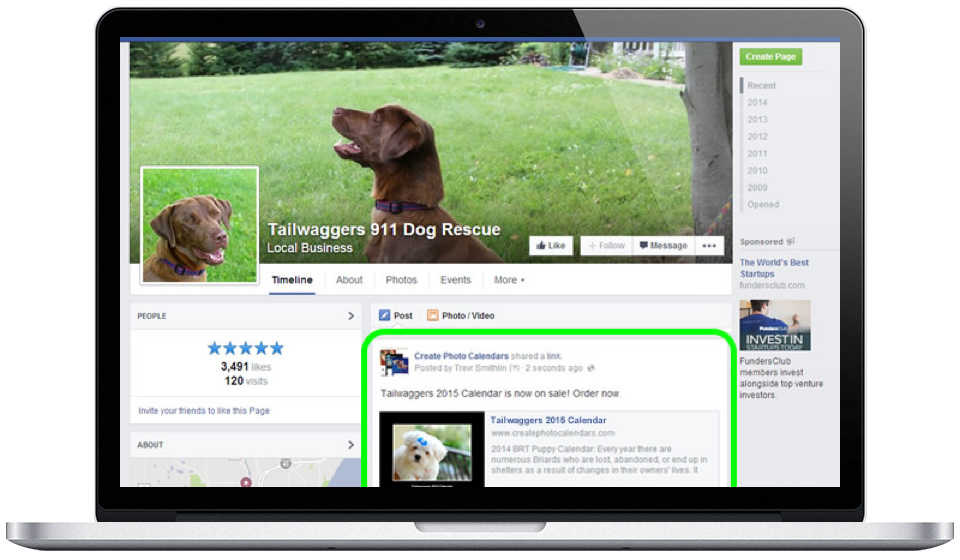Switch to the Events tab
The width and height of the screenshot is (960, 560).
coord(455,280)
